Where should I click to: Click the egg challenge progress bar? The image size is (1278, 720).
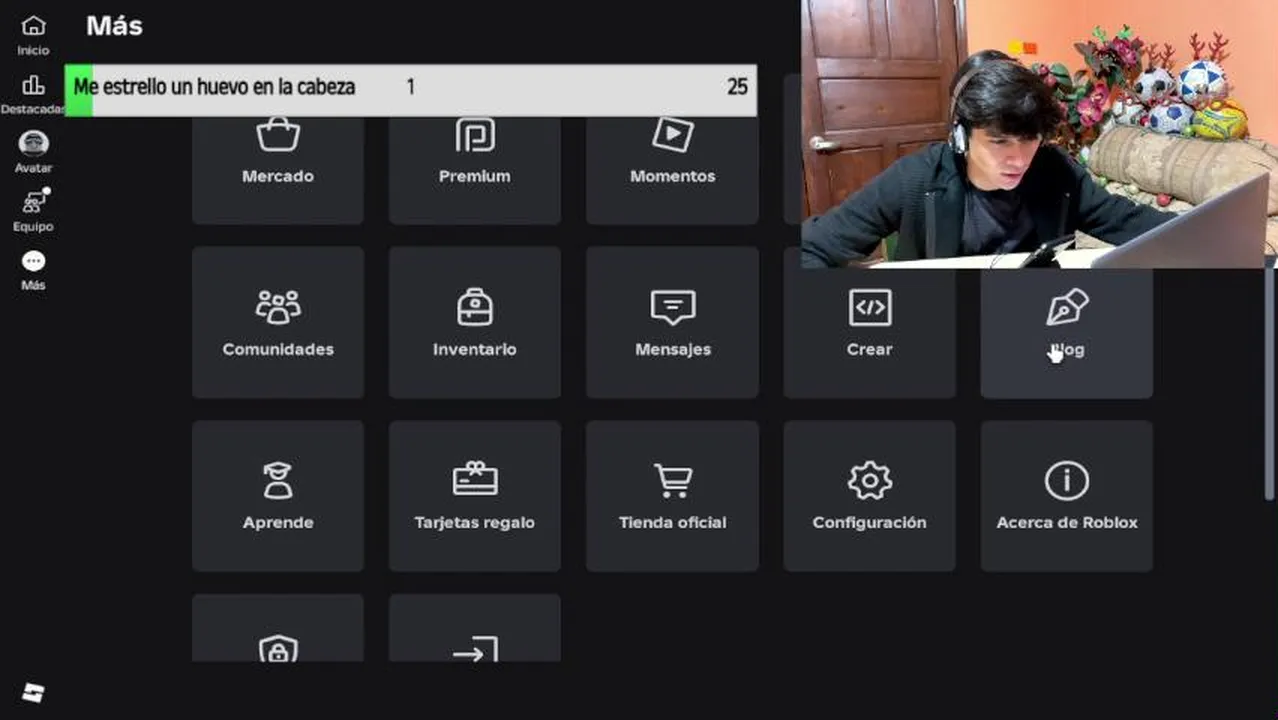tap(410, 89)
